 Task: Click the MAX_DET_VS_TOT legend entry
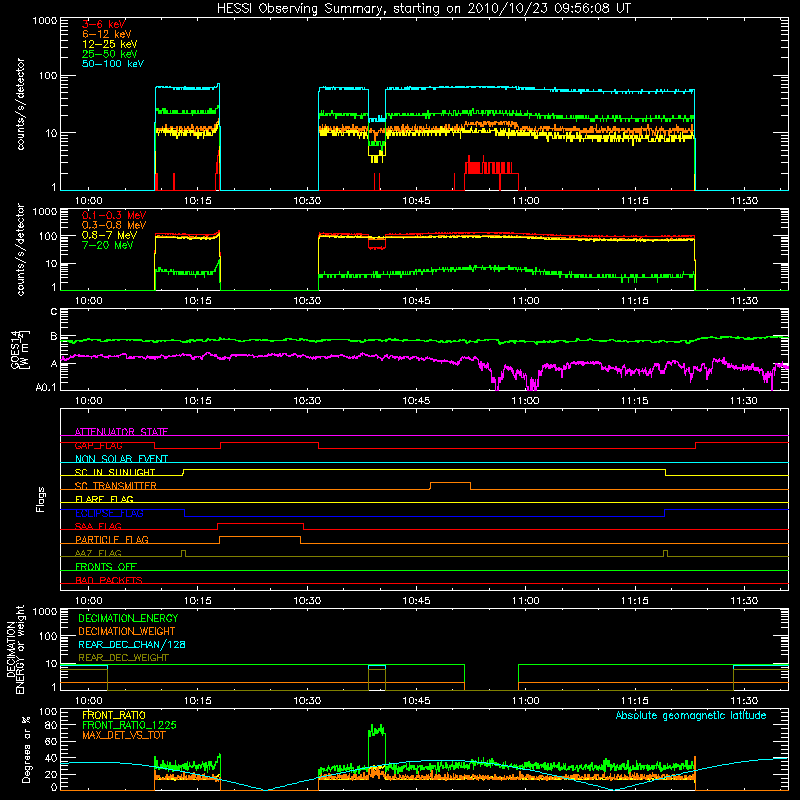[123, 735]
